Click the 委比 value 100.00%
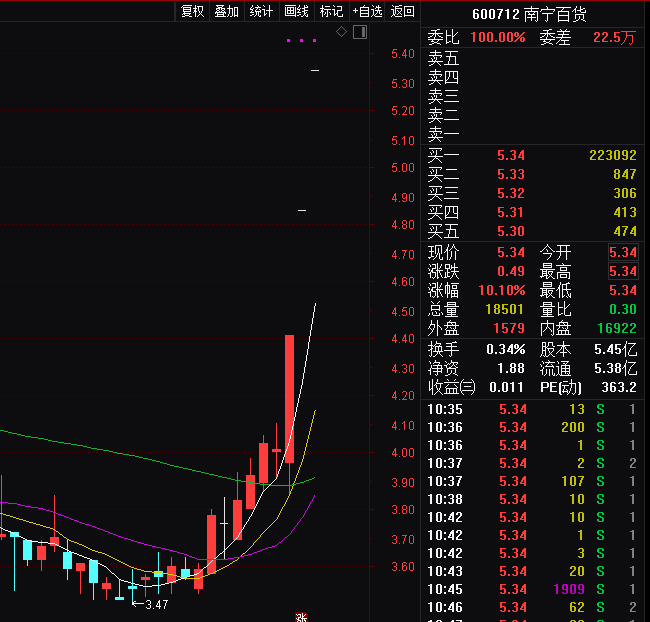The width and height of the screenshot is (650, 622). pyautogui.click(x=498, y=37)
